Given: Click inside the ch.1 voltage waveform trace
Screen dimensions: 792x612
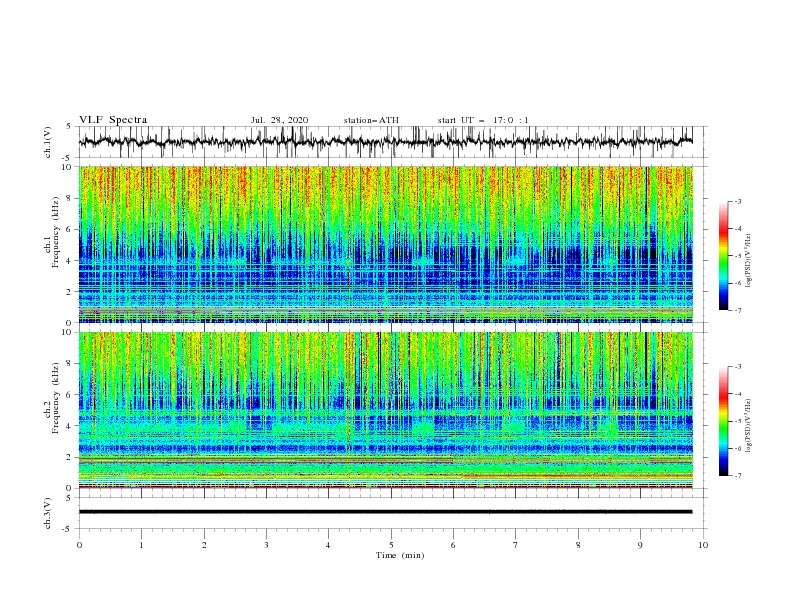Looking at the screenshot, I should tap(385, 142).
